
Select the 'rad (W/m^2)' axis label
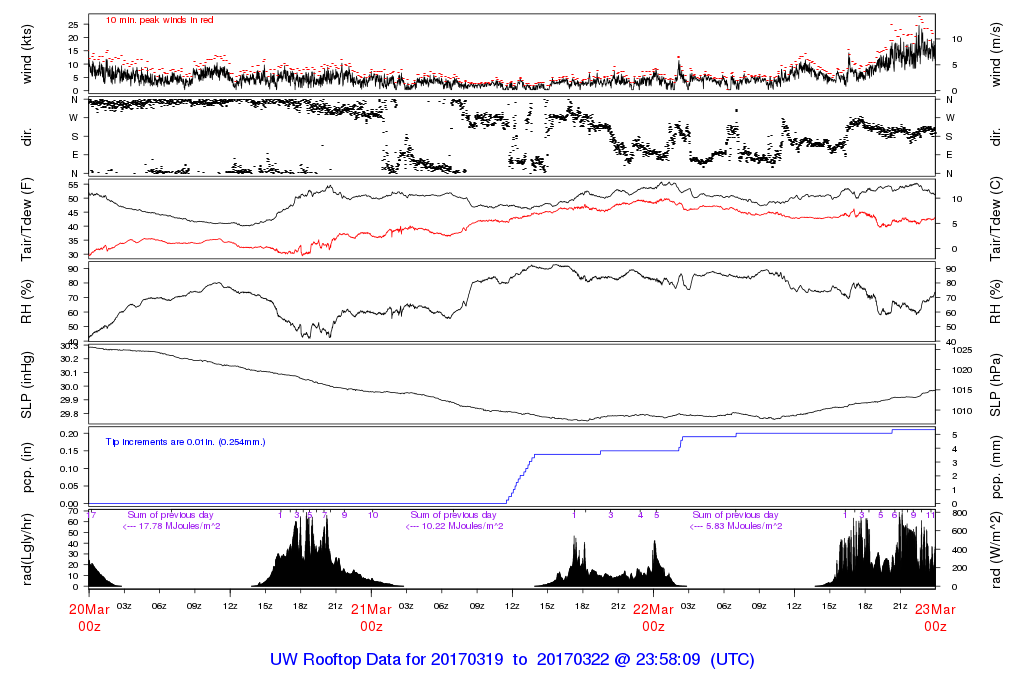coord(995,550)
